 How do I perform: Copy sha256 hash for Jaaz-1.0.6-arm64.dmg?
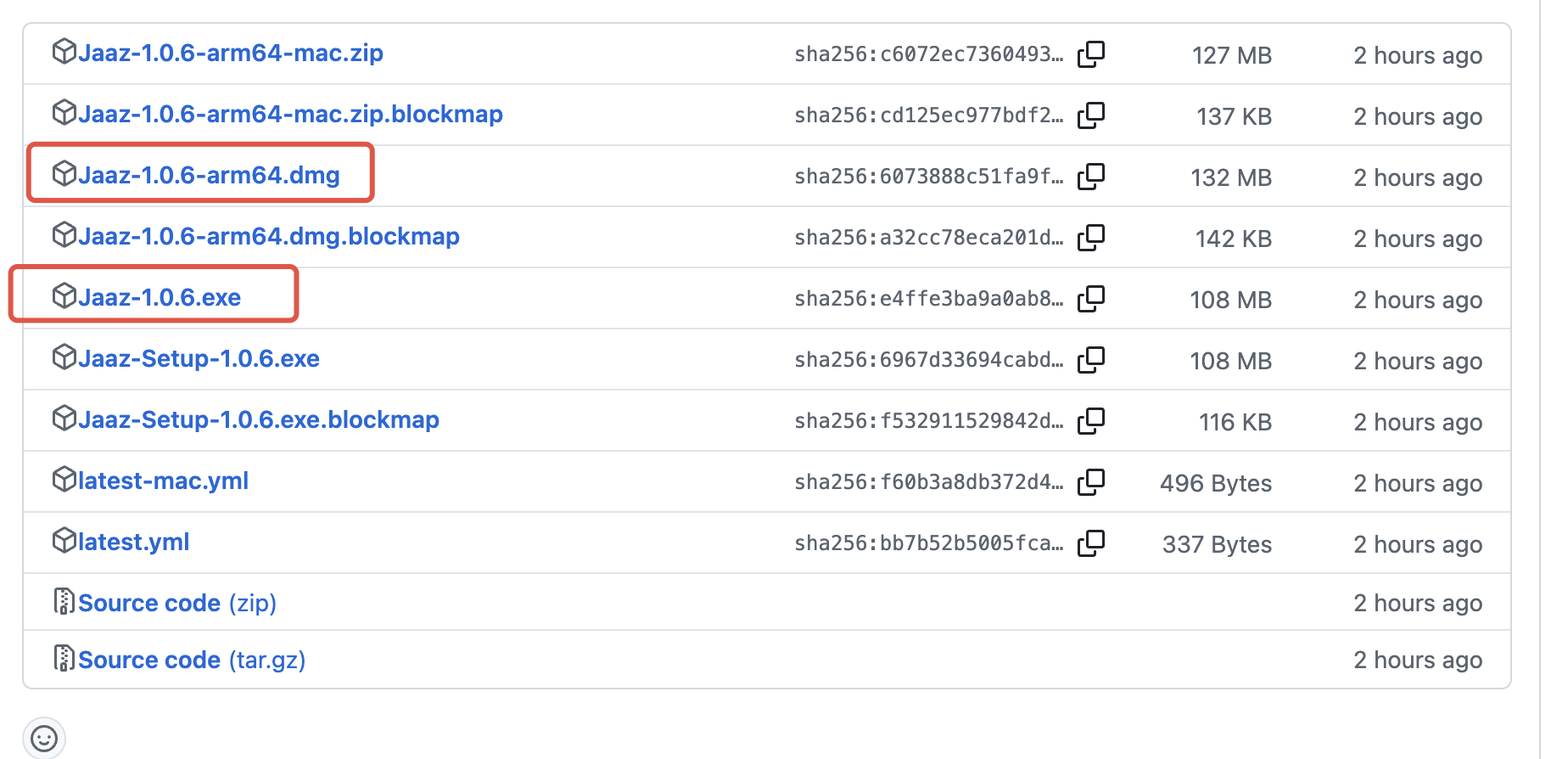[x=1091, y=177]
